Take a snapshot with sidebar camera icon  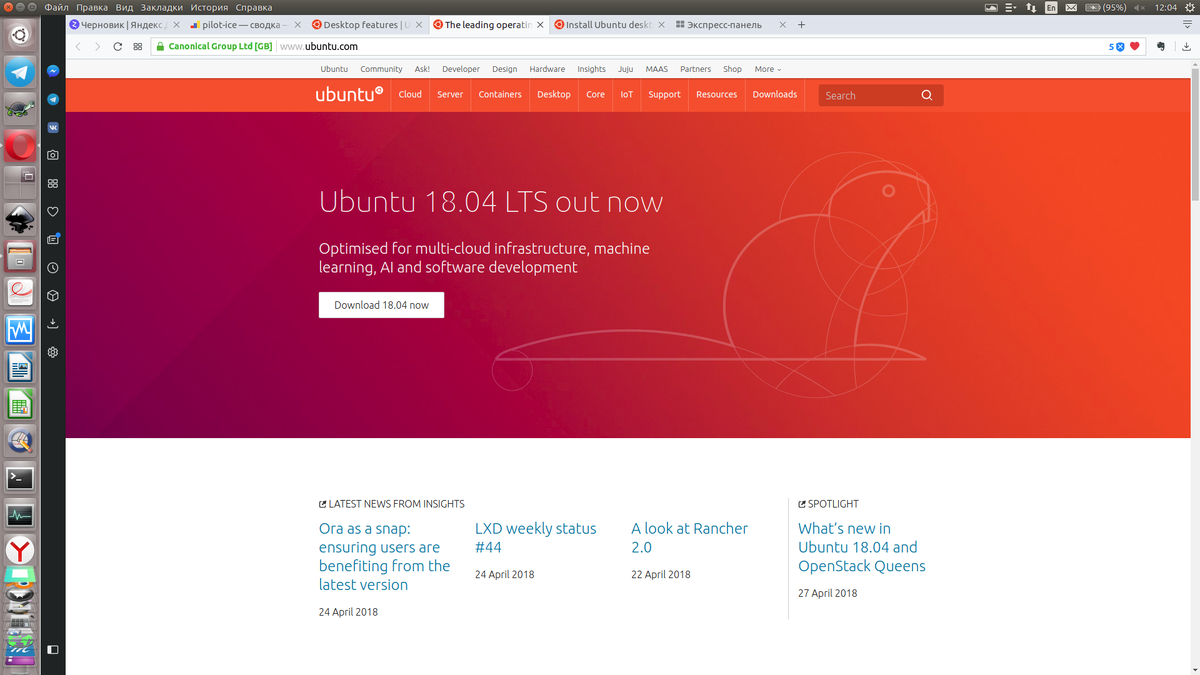[53, 155]
